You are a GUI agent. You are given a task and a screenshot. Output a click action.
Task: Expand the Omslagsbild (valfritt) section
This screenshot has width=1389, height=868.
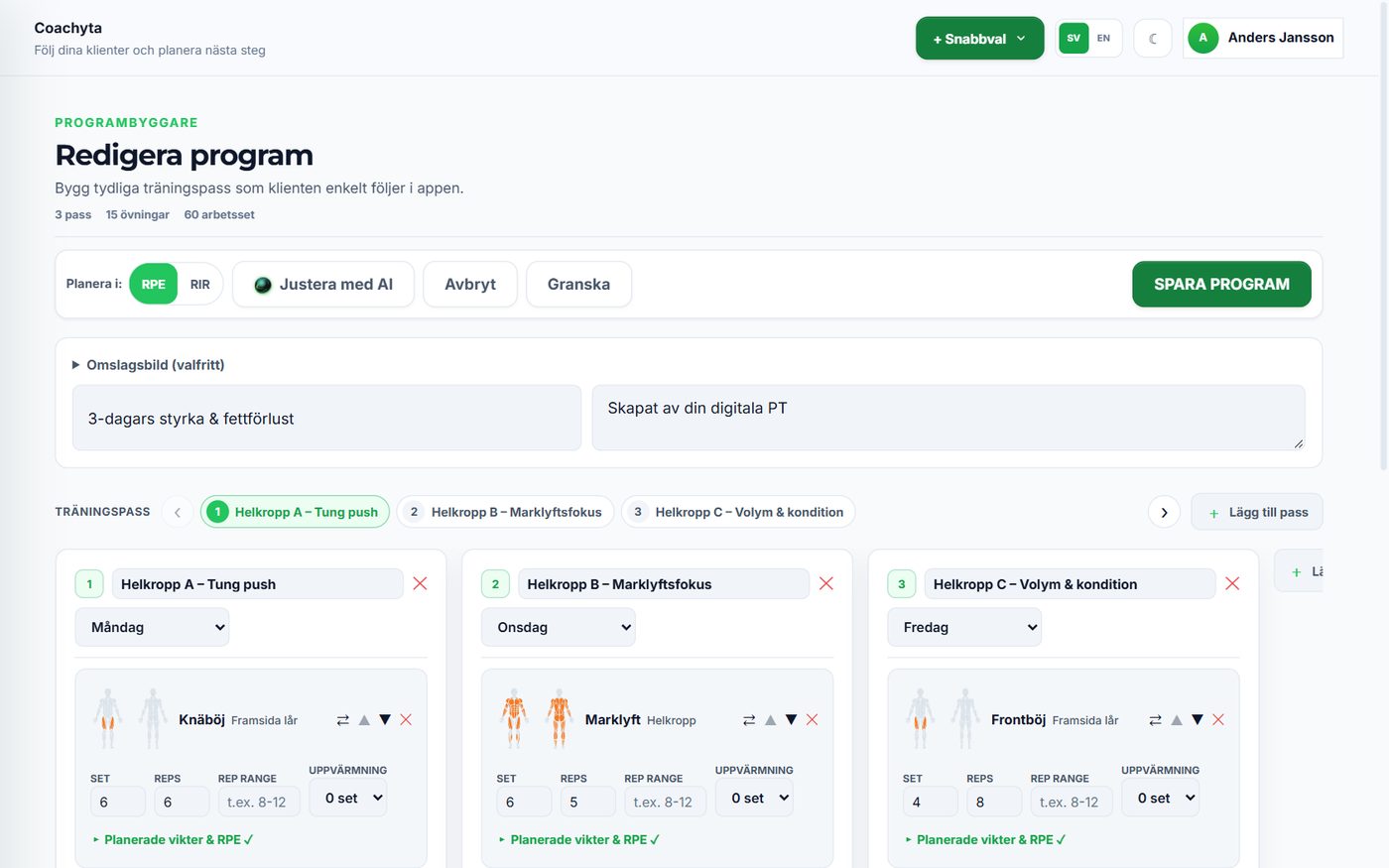[x=149, y=365]
